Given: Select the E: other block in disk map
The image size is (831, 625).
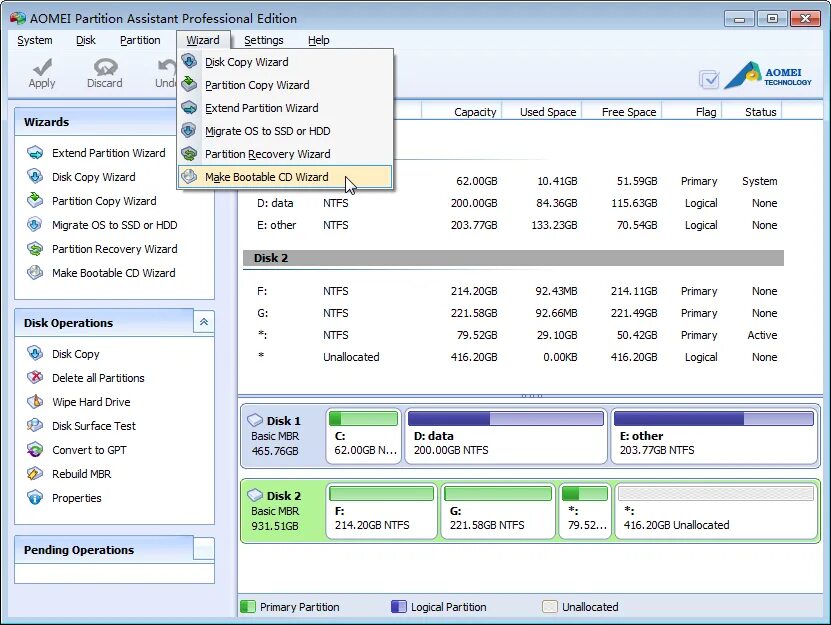Looking at the screenshot, I should pyautogui.click(x=713, y=435).
